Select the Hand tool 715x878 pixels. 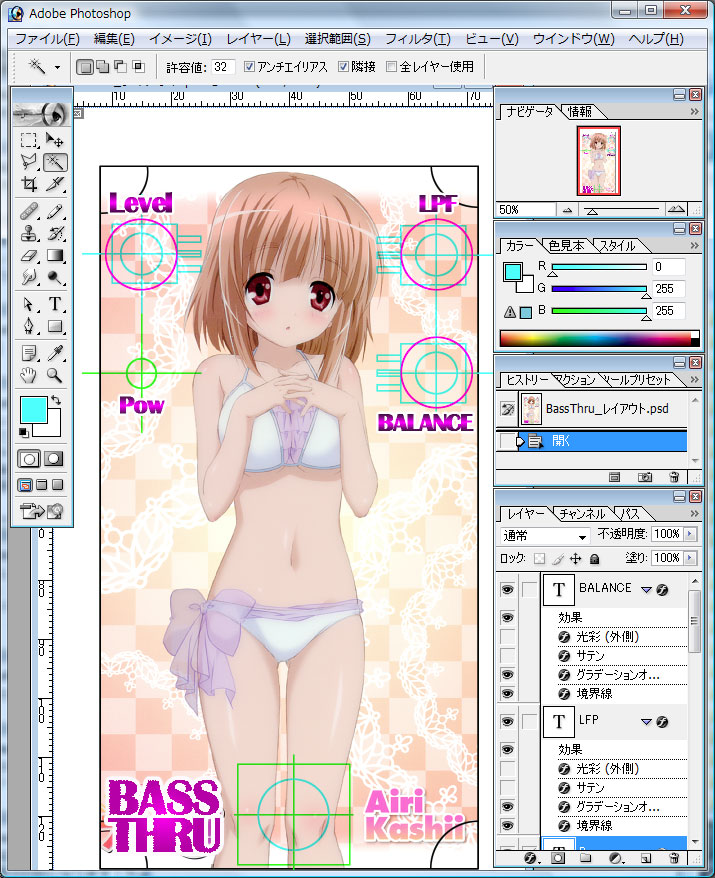29,375
